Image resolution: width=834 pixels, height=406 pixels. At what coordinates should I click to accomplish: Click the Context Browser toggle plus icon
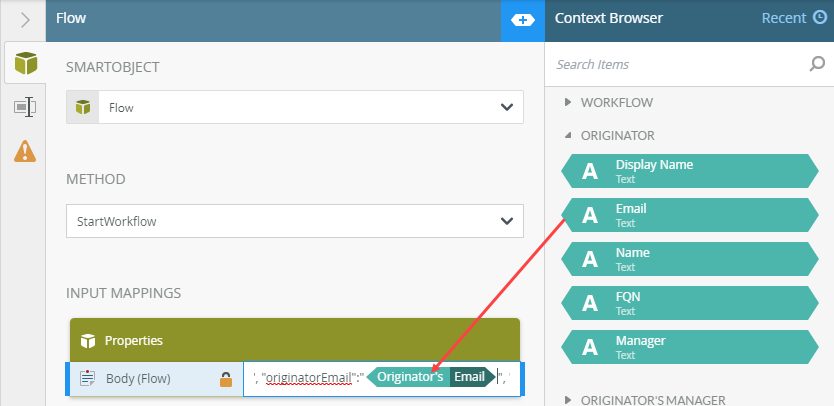point(522,20)
